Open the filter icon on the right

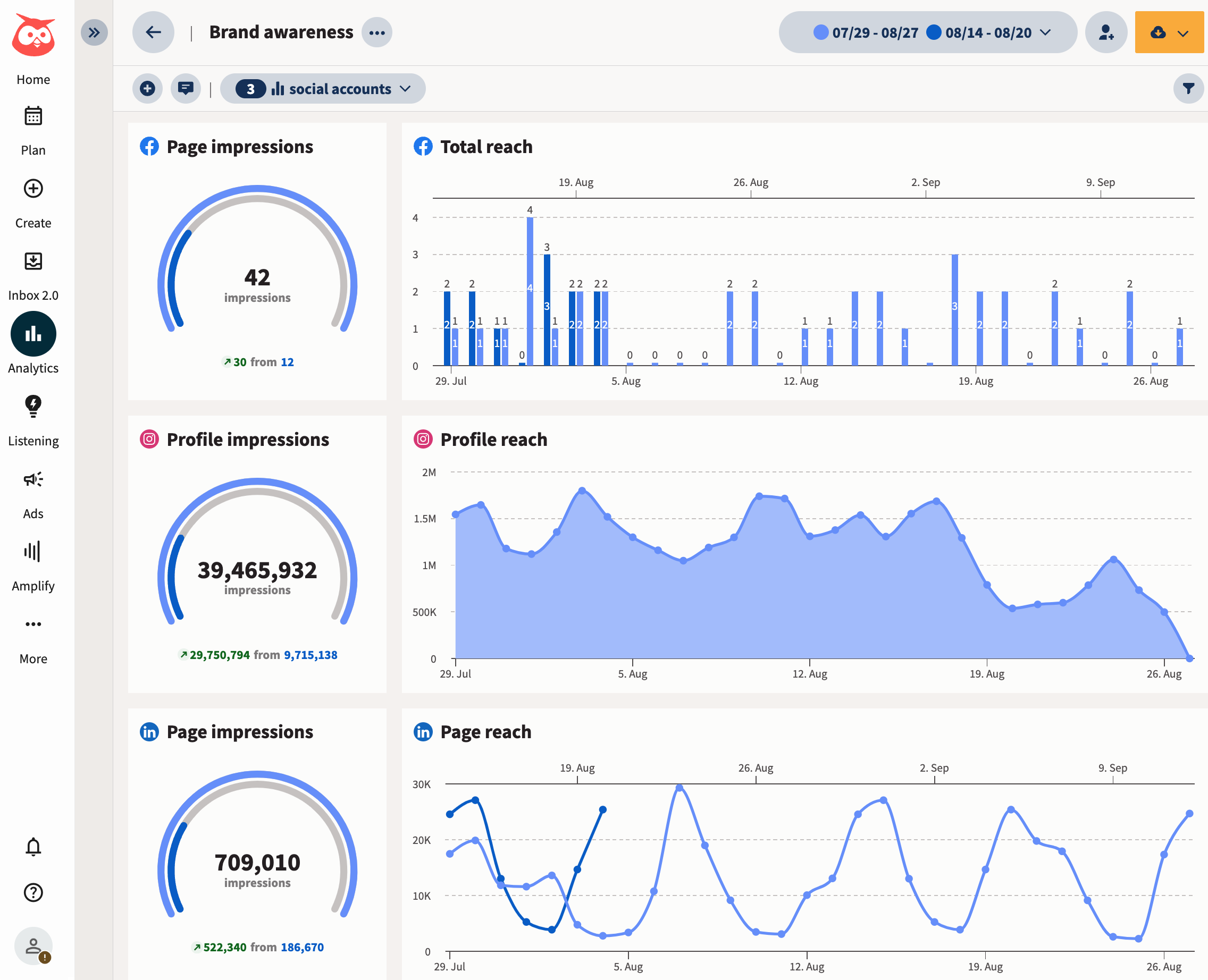coord(1188,89)
